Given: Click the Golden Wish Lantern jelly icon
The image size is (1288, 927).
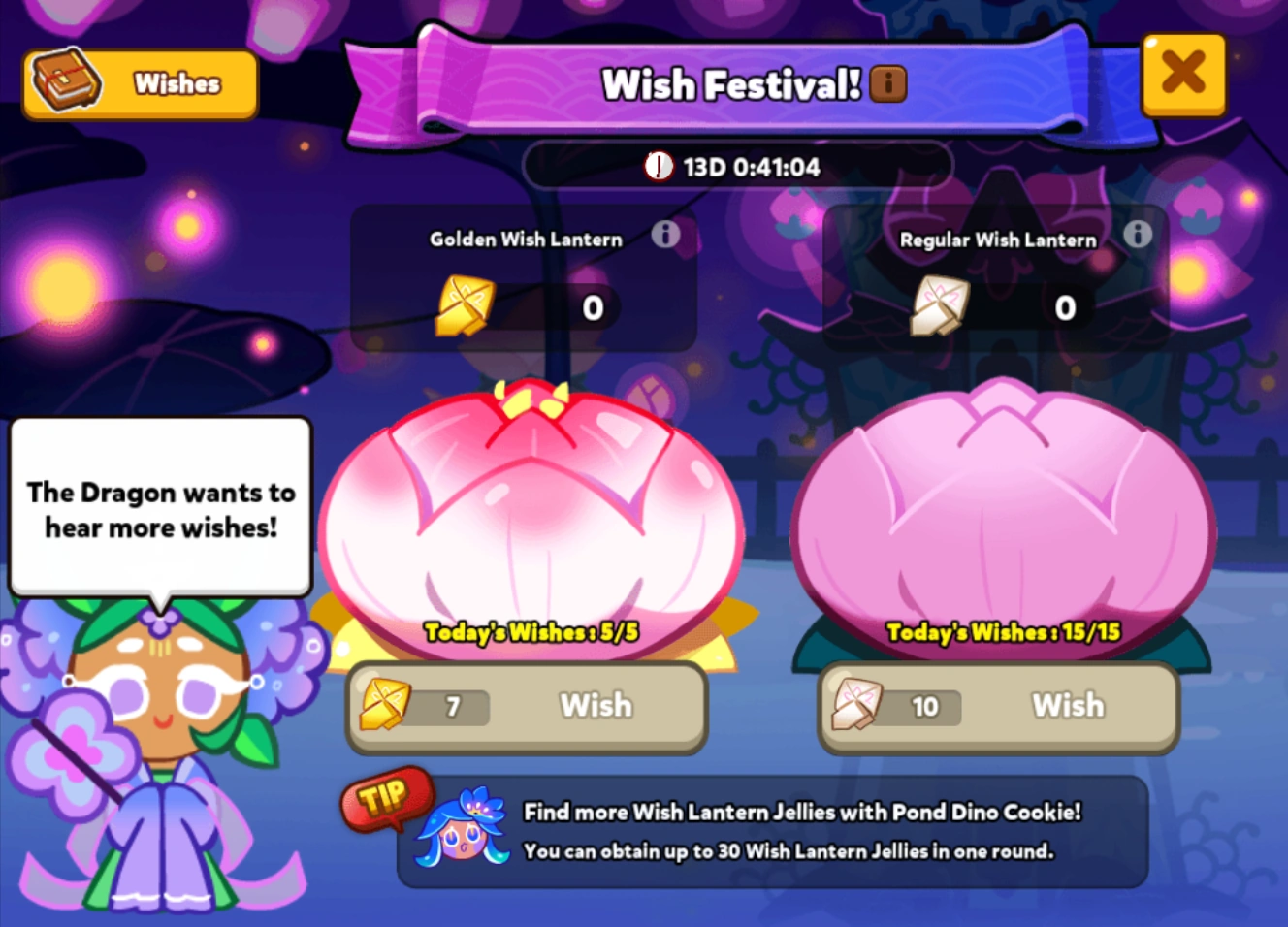Looking at the screenshot, I should coord(466,305).
